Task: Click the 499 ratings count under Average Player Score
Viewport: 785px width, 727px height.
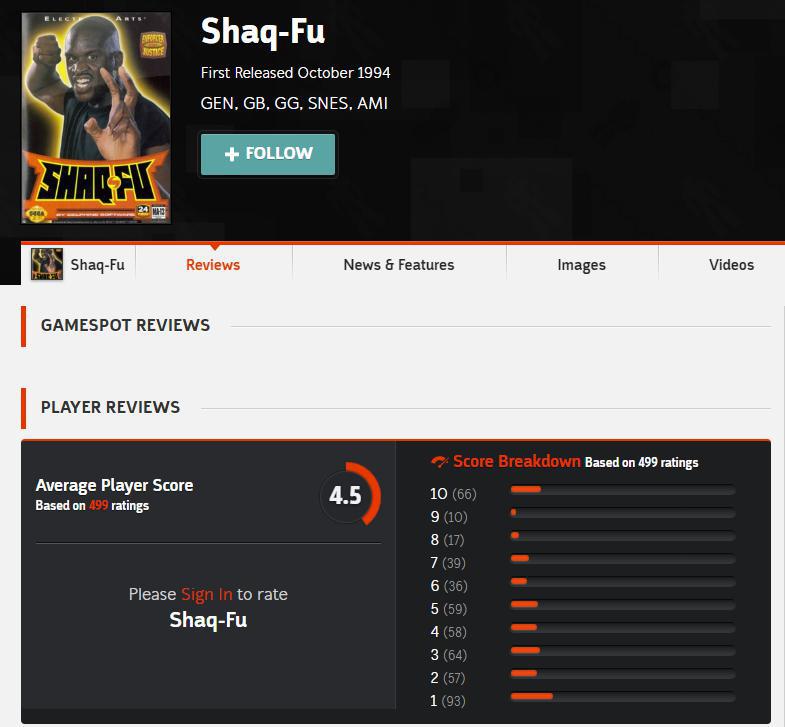Action: coord(99,505)
